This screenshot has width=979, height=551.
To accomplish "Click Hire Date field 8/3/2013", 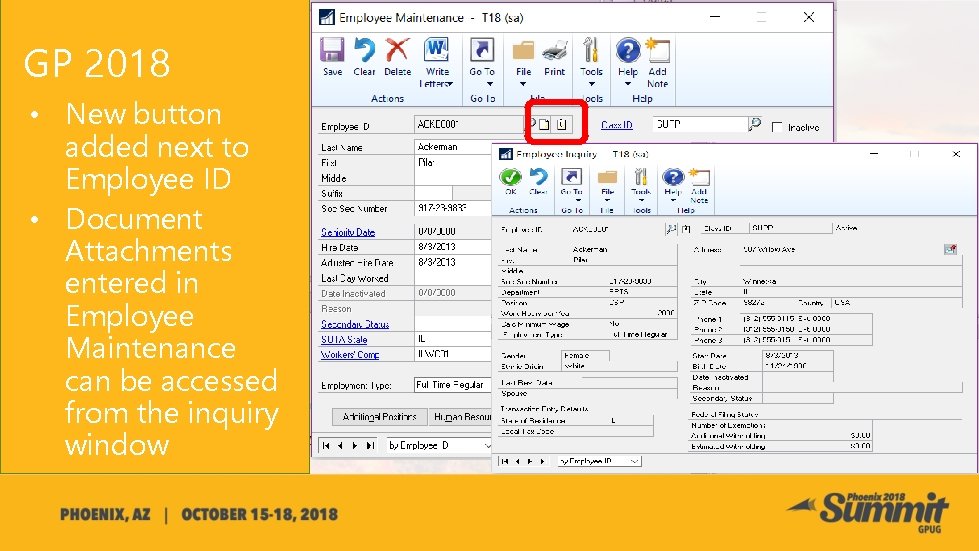I will (x=453, y=247).
